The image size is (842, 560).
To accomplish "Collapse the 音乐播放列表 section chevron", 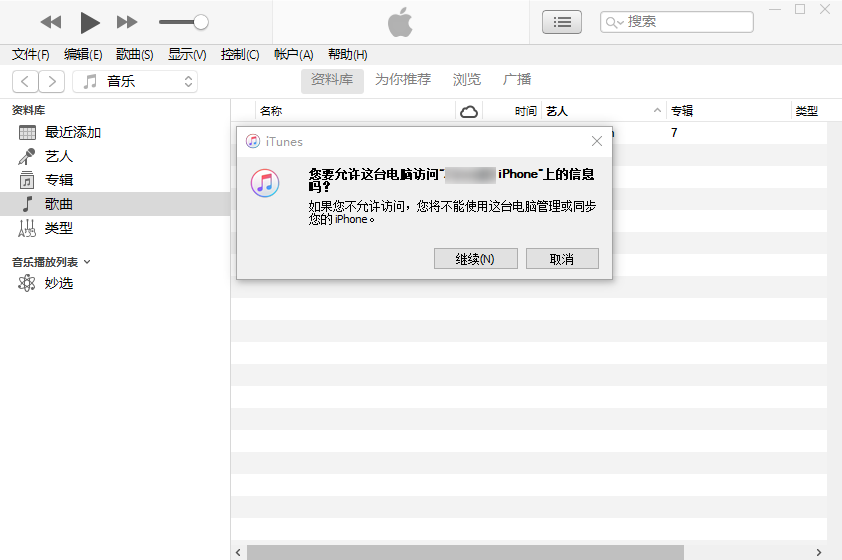I will point(88,262).
